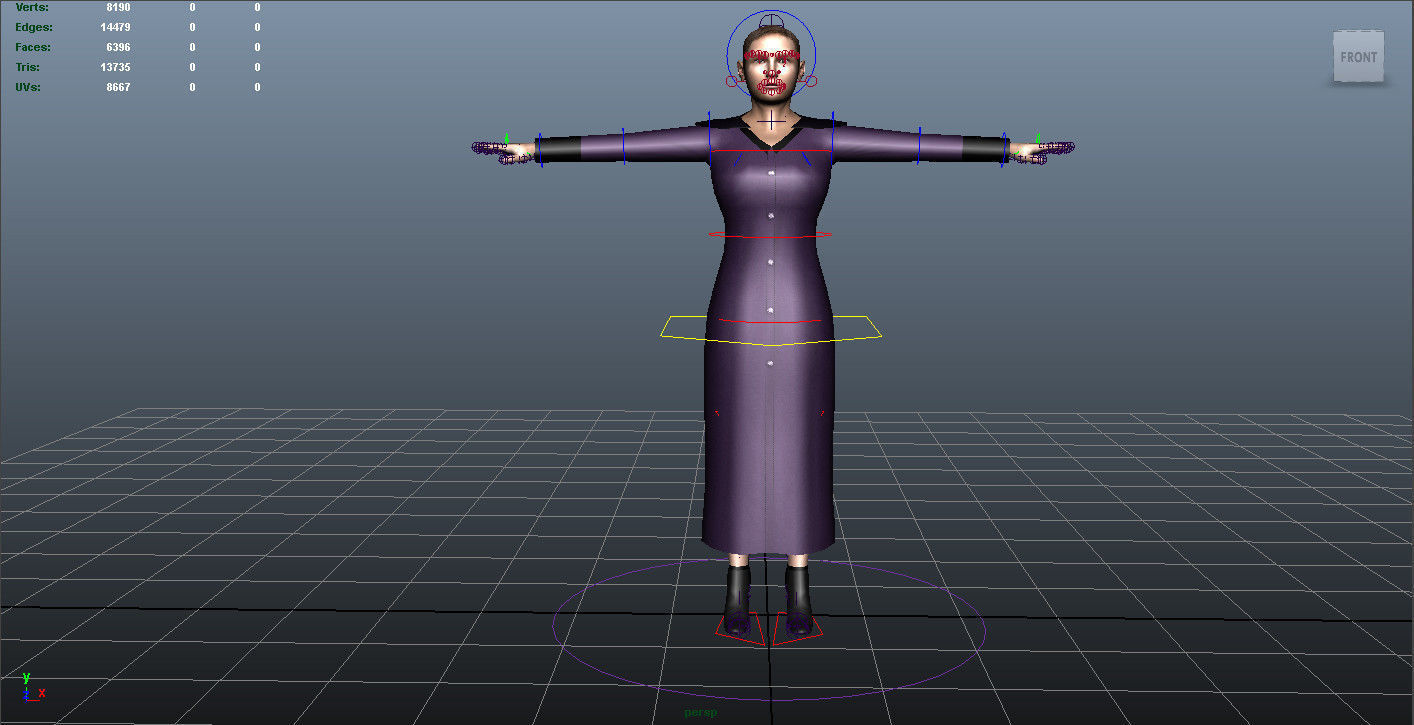
Task: Click the Verts: label in the HUD
Action: (32, 7)
